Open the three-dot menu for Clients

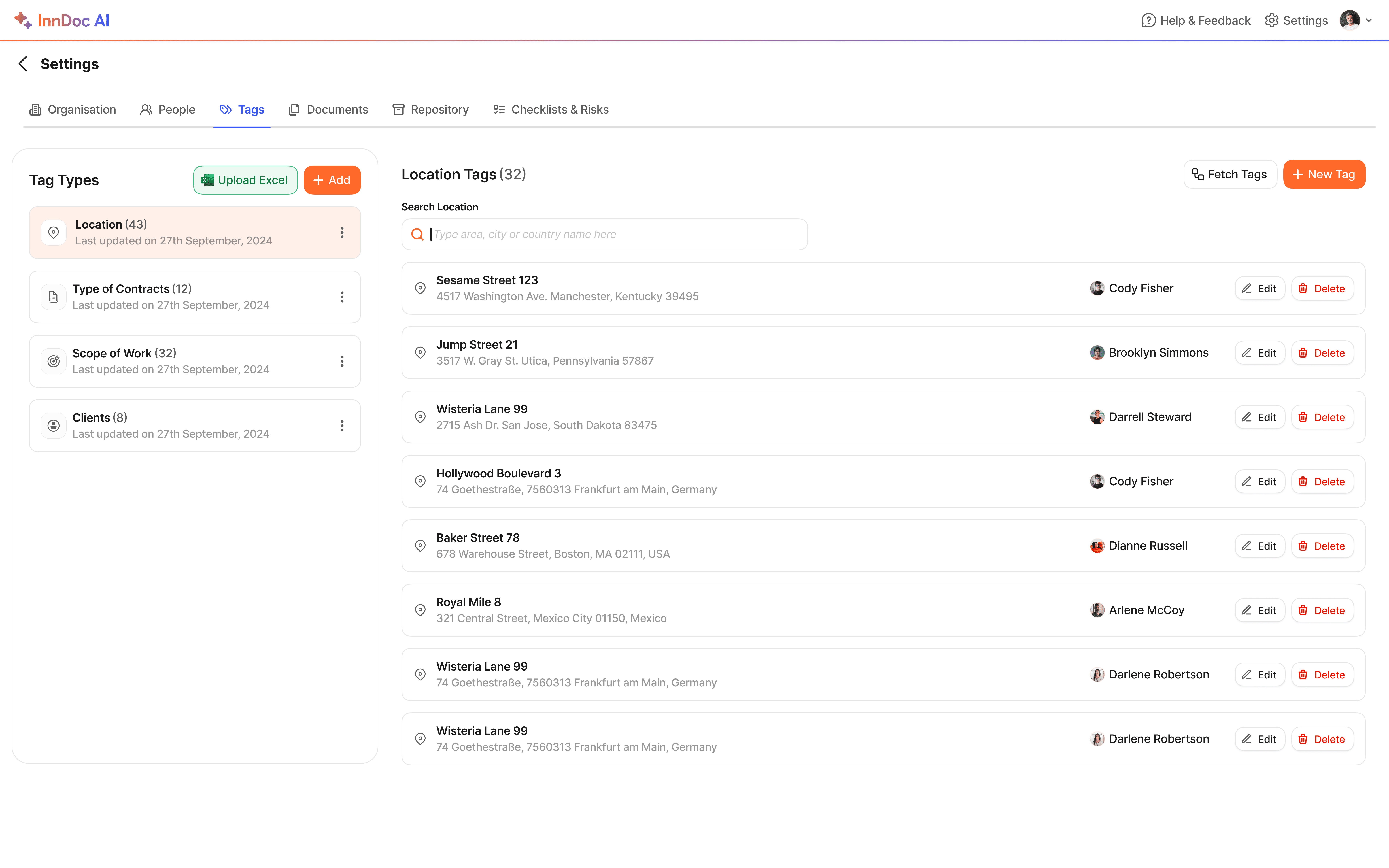[342, 425]
